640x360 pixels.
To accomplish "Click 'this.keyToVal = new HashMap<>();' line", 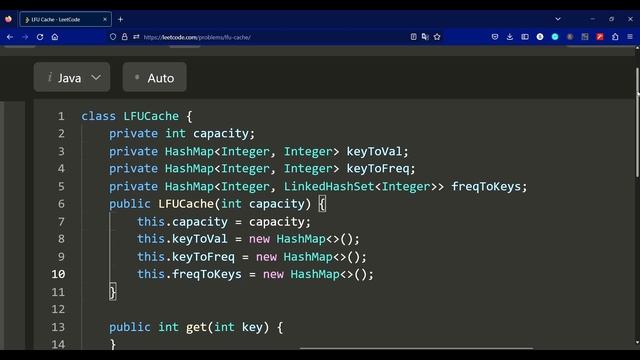I will (248, 239).
